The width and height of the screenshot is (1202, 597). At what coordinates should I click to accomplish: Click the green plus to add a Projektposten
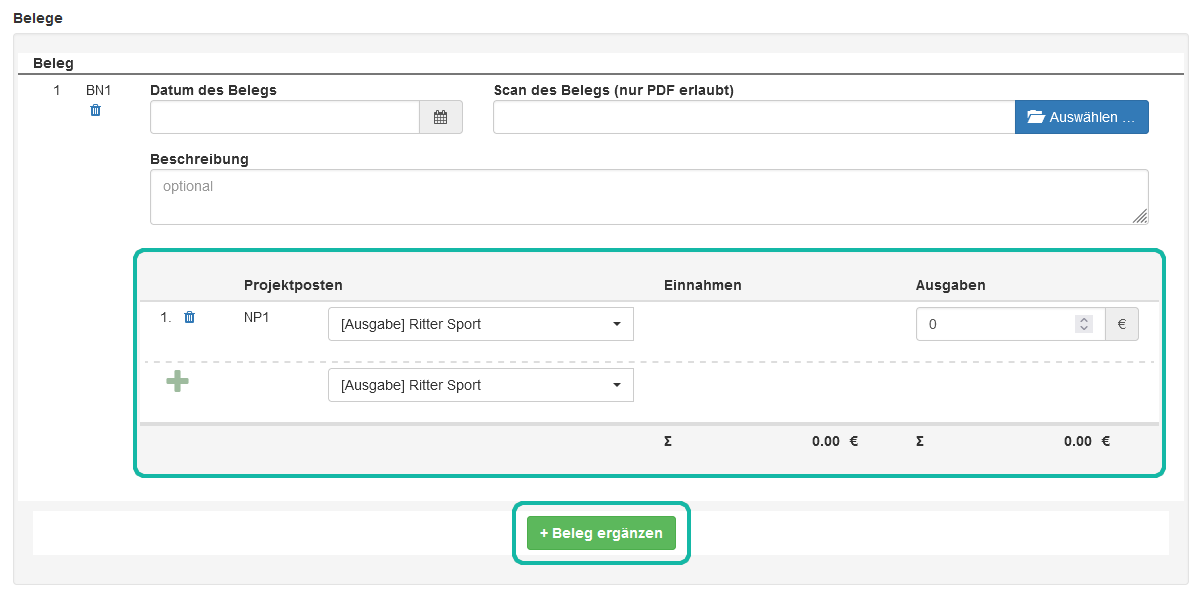click(x=177, y=381)
